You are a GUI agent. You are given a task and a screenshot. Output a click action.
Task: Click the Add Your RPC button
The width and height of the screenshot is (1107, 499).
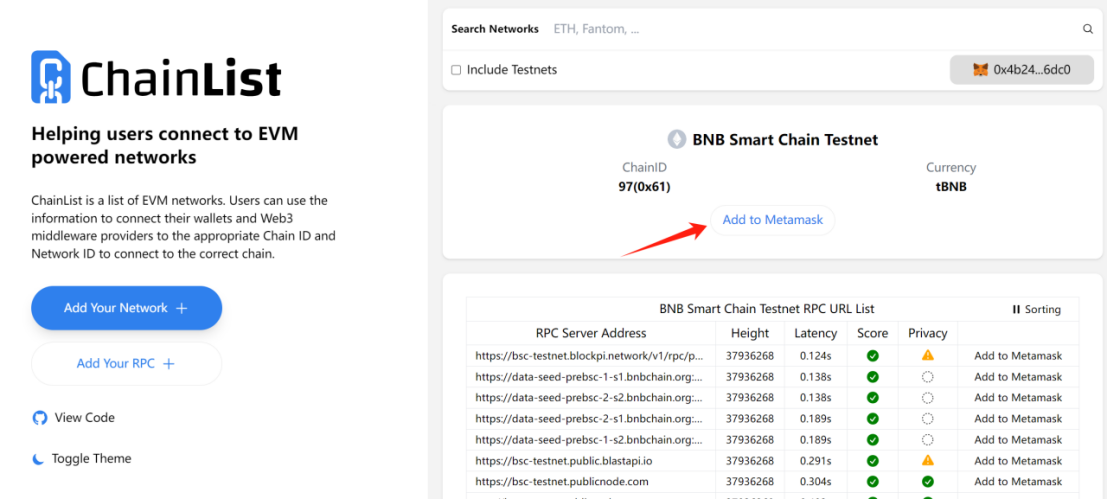(126, 364)
